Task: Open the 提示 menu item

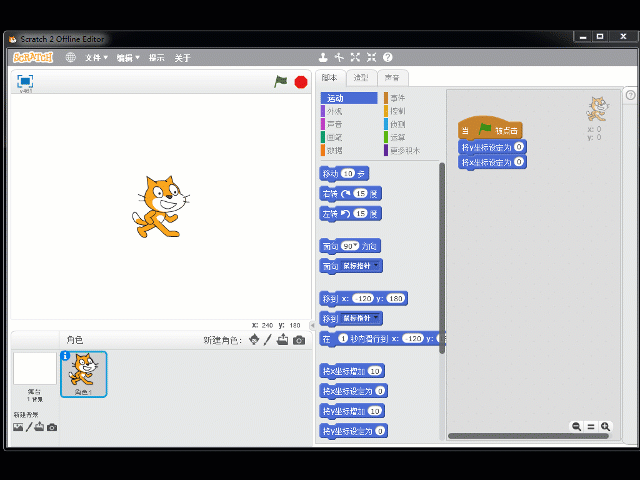Action: pyautogui.click(x=156, y=58)
